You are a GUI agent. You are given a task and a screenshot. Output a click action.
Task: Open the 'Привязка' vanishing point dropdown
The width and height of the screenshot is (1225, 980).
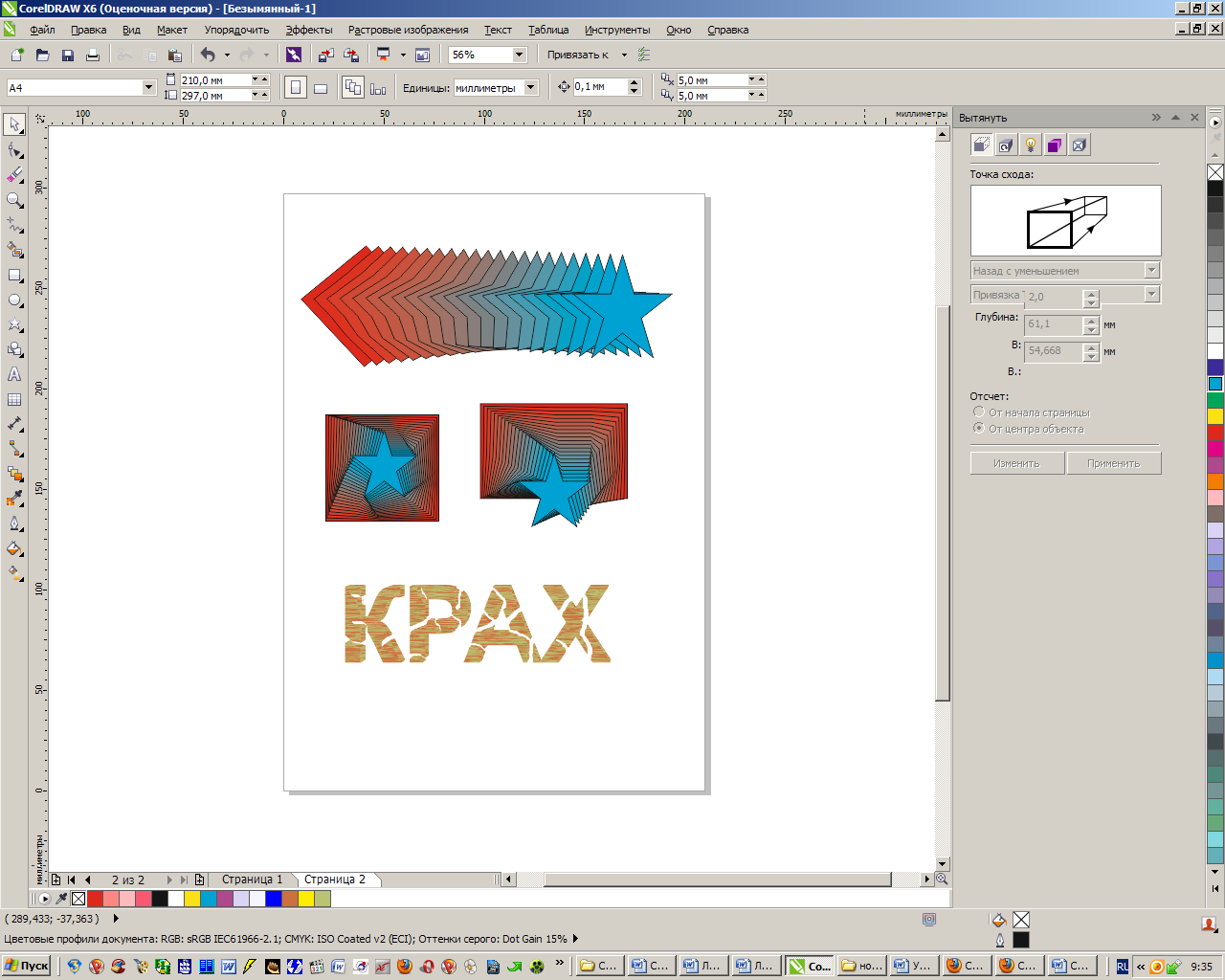1152,295
